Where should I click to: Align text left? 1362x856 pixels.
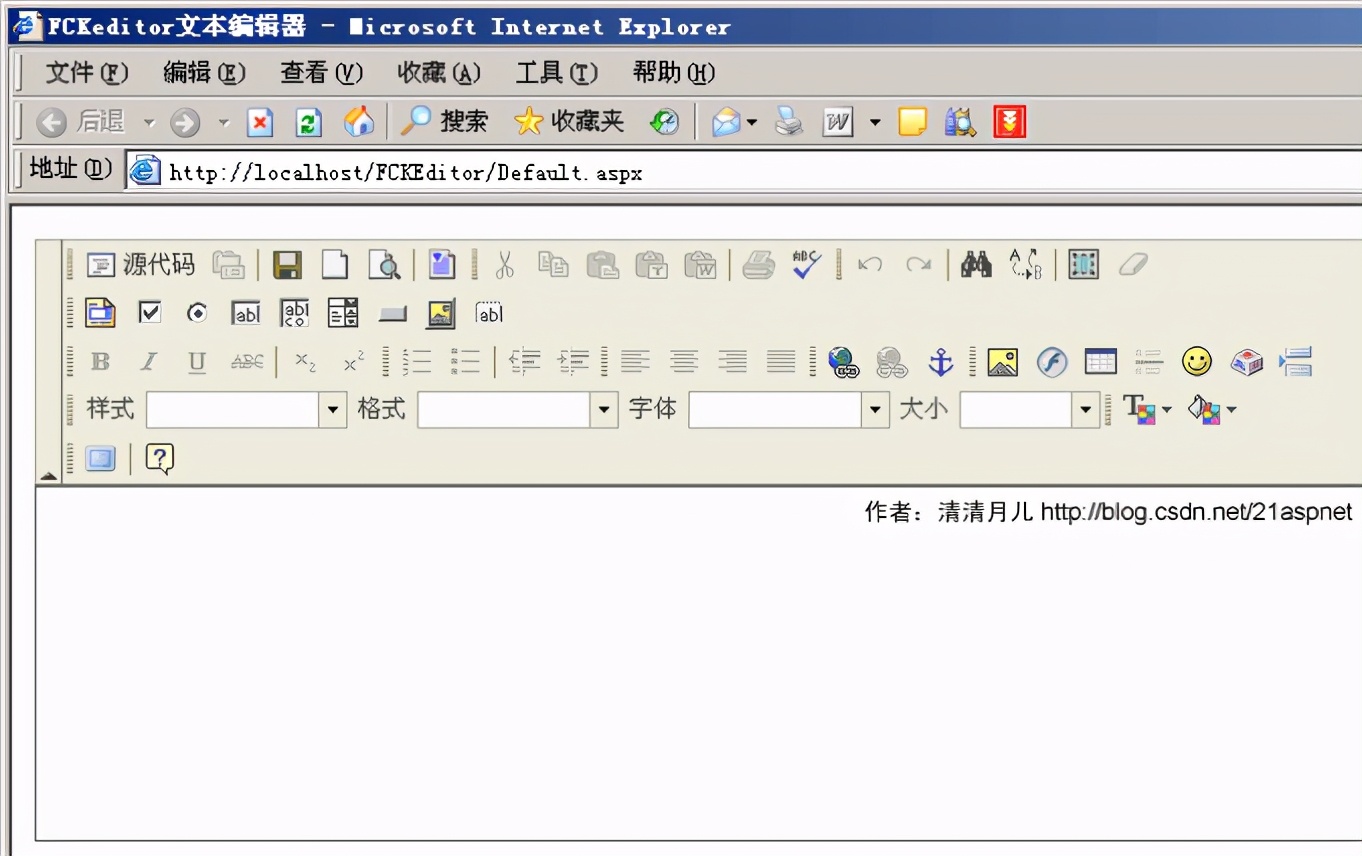pos(635,362)
